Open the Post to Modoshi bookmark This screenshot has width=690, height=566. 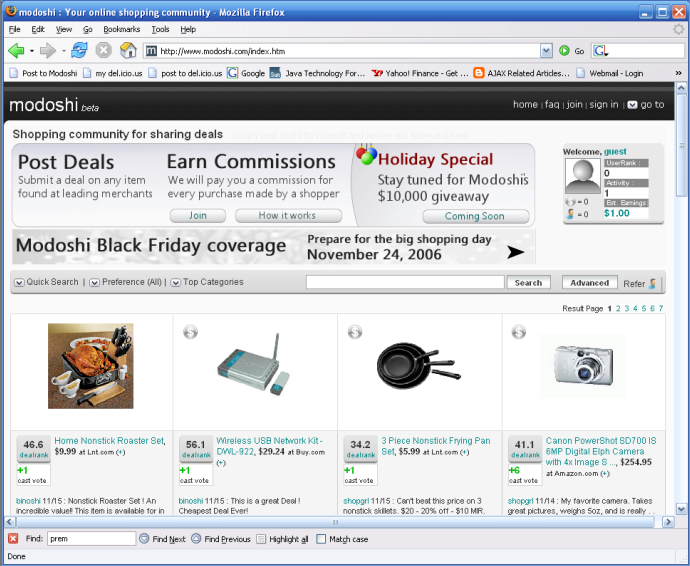[43, 73]
